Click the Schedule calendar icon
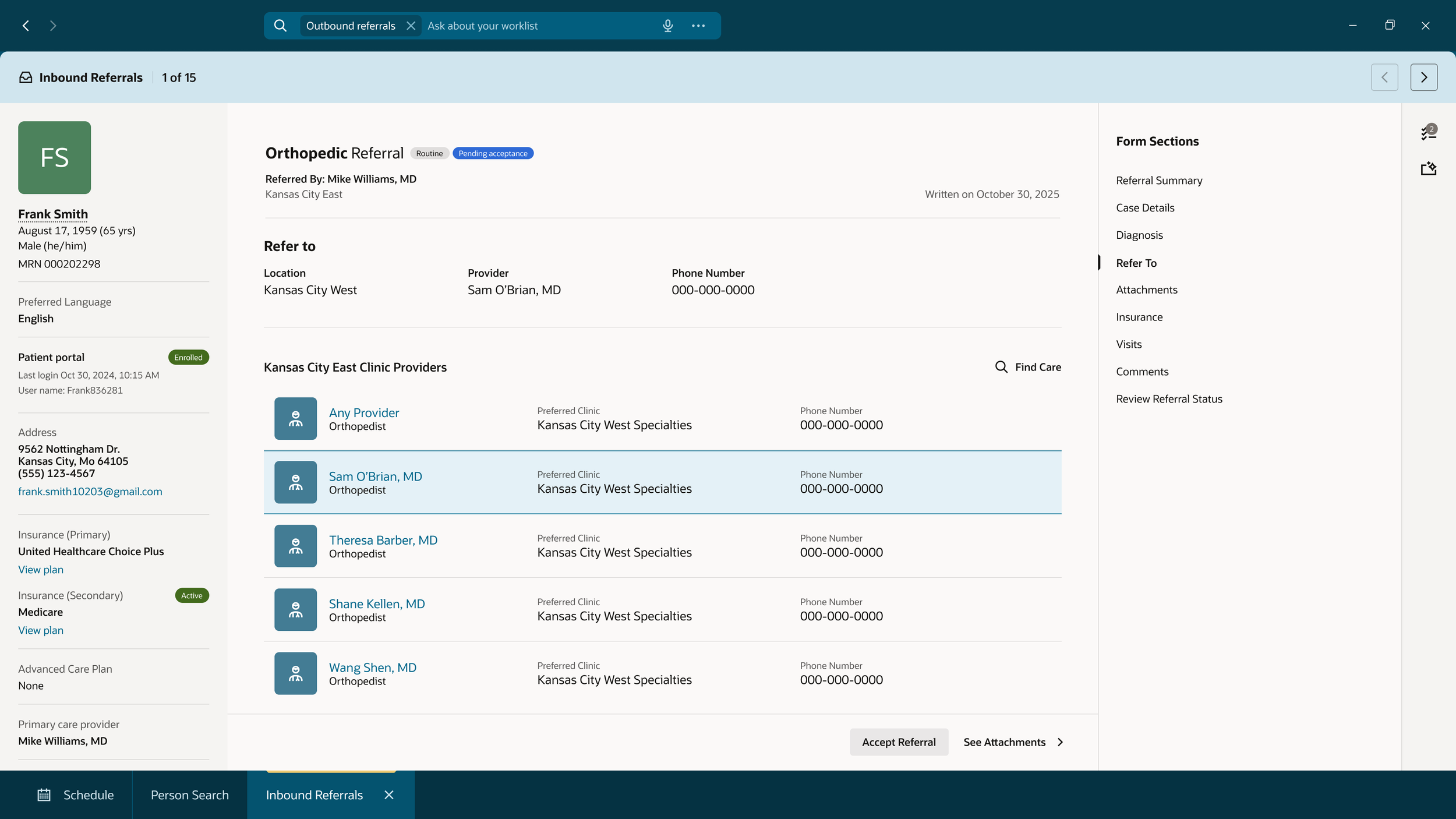This screenshot has width=1456, height=819. tap(44, 795)
